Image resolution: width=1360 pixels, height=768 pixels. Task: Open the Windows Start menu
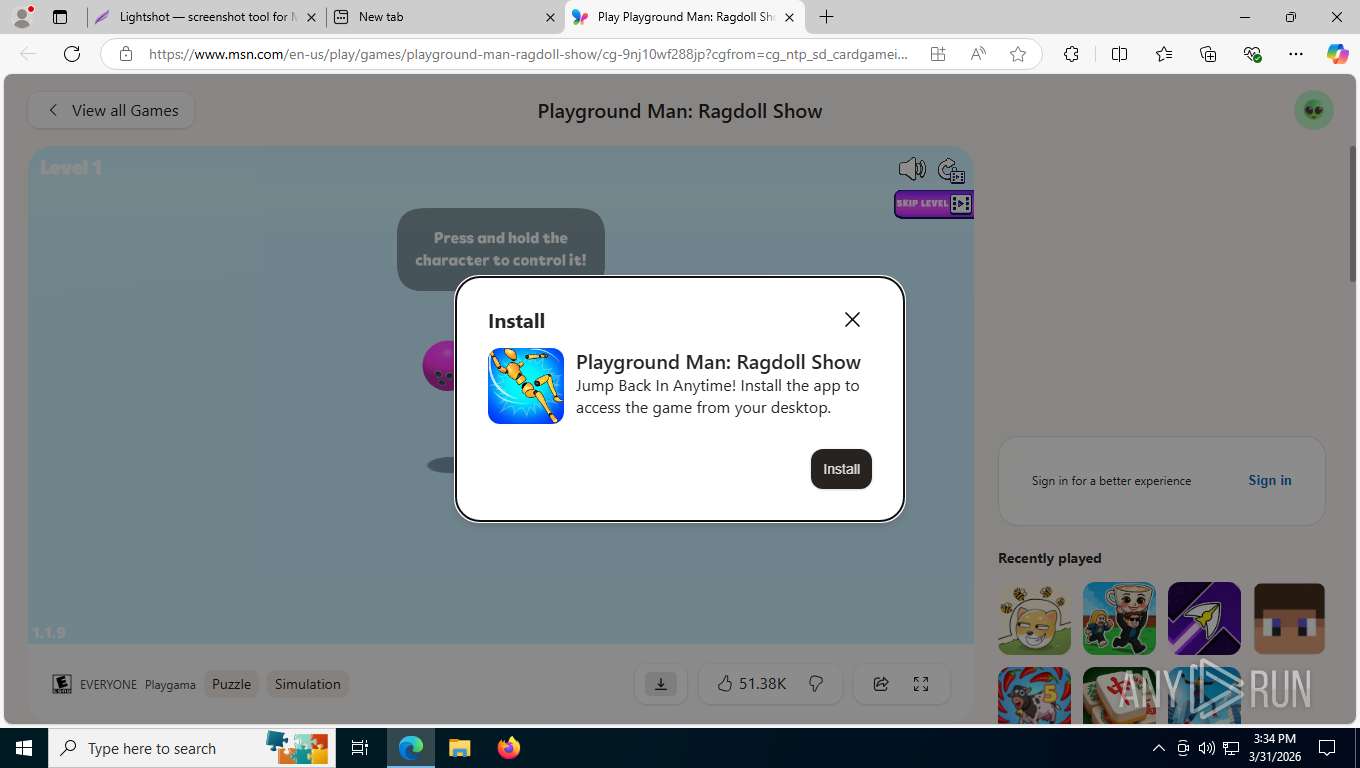[24, 748]
